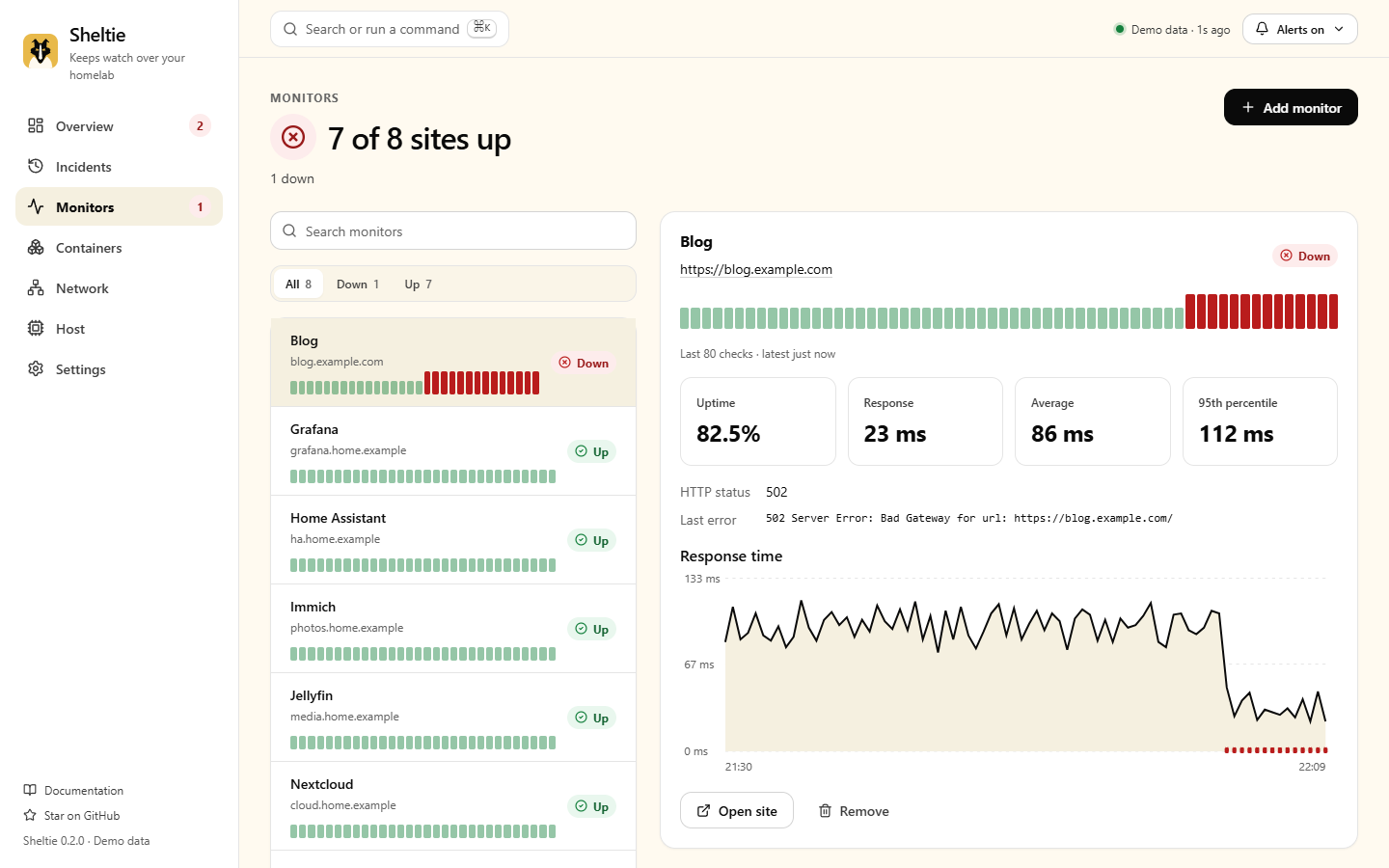Expand the Alerts on dropdown chevron

point(1339,29)
